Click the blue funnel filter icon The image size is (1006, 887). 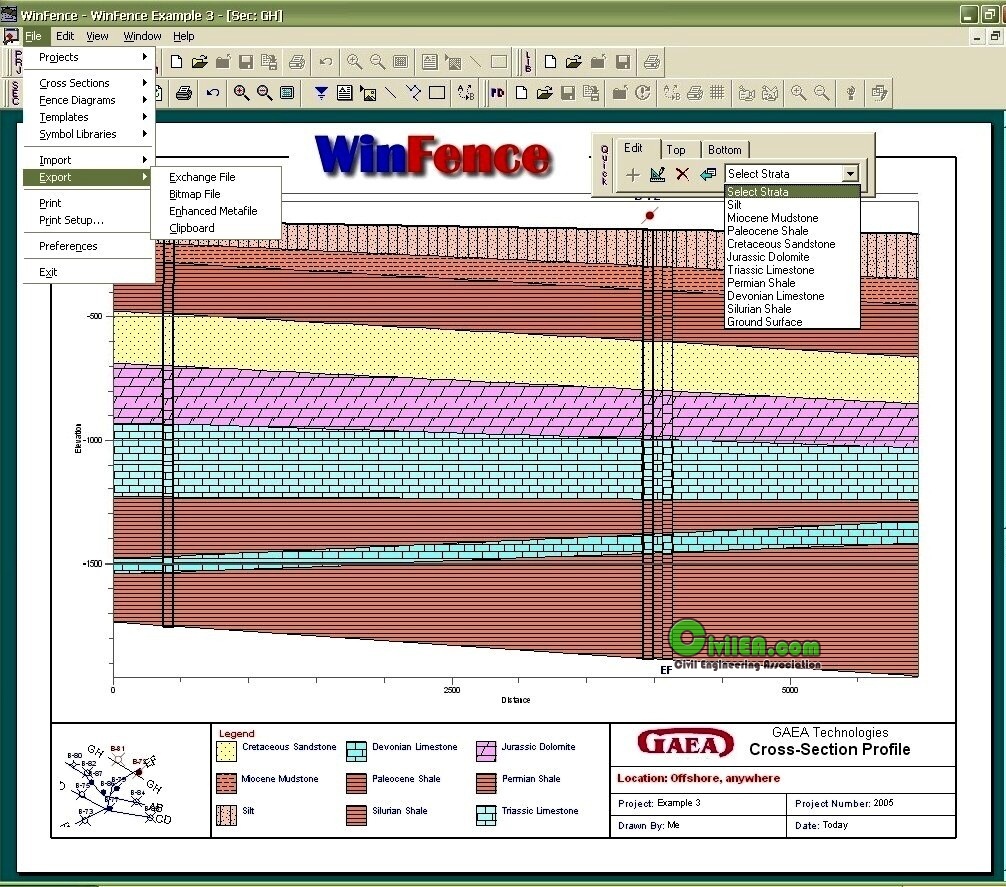(x=321, y=93)
